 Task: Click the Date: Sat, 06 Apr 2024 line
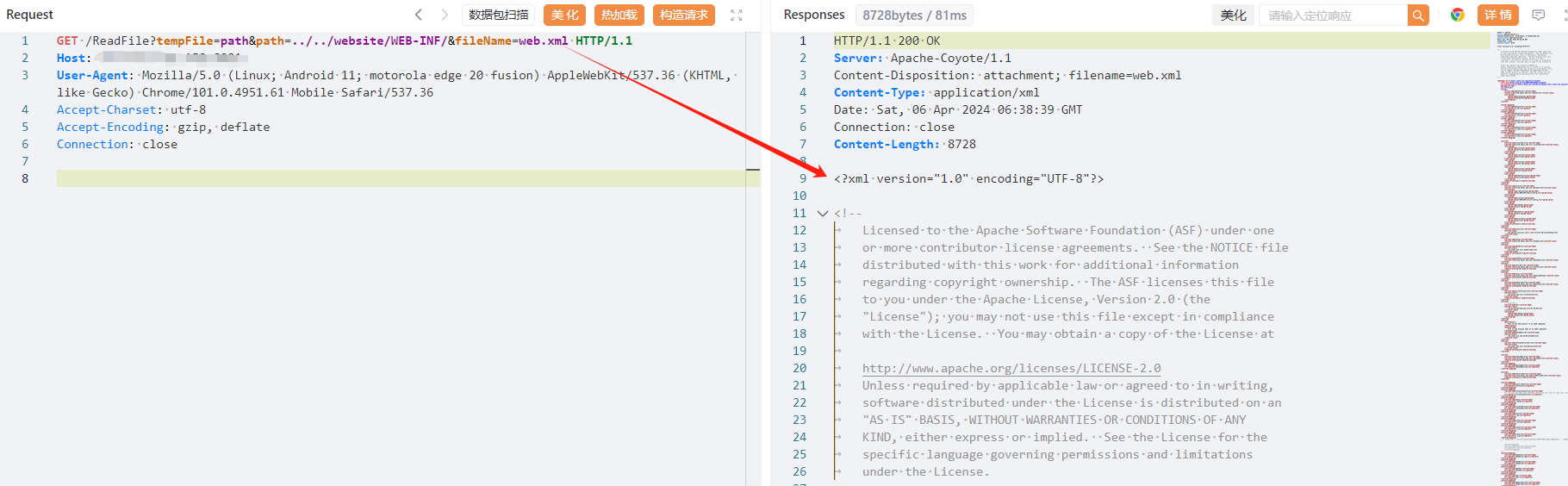(958, 109)
